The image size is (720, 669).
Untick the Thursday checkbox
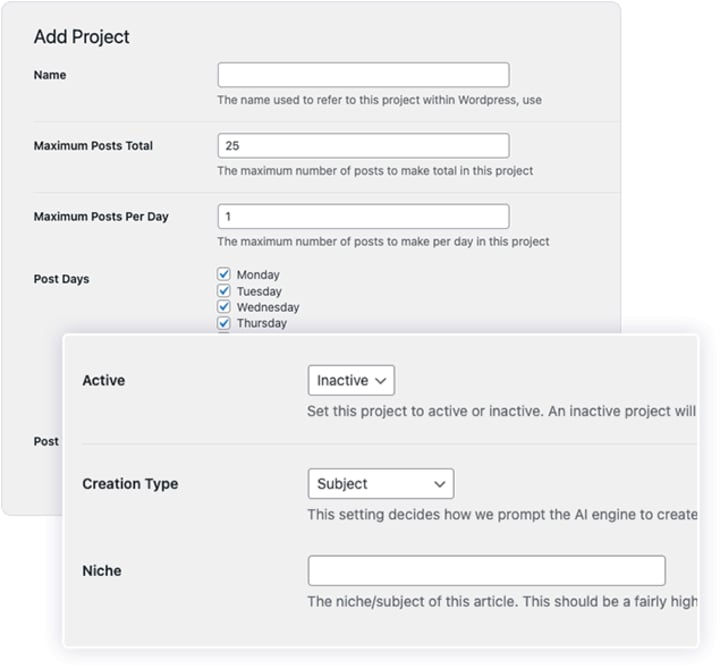pos(224,323)
